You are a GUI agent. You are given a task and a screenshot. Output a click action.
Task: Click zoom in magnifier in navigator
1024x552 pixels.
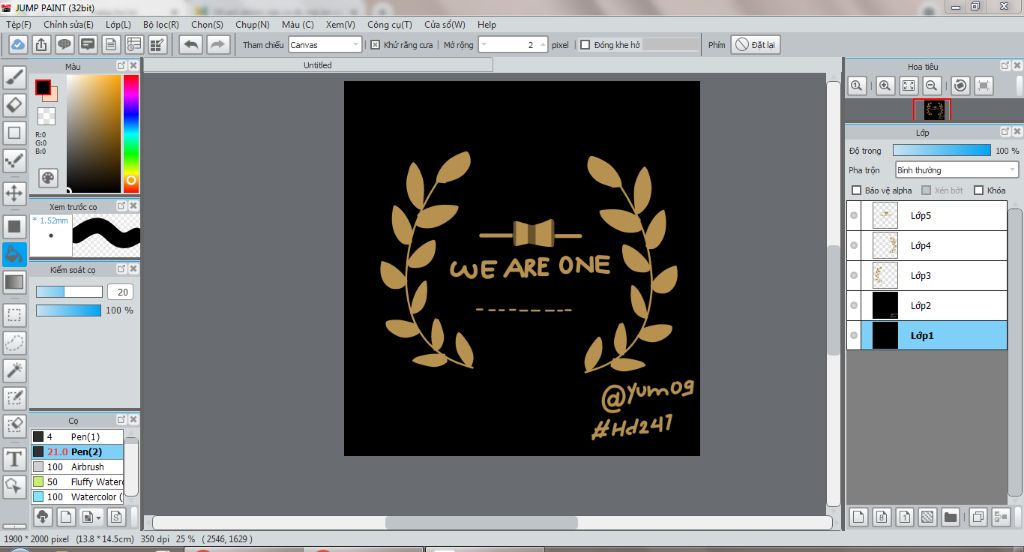click(885, 85)
